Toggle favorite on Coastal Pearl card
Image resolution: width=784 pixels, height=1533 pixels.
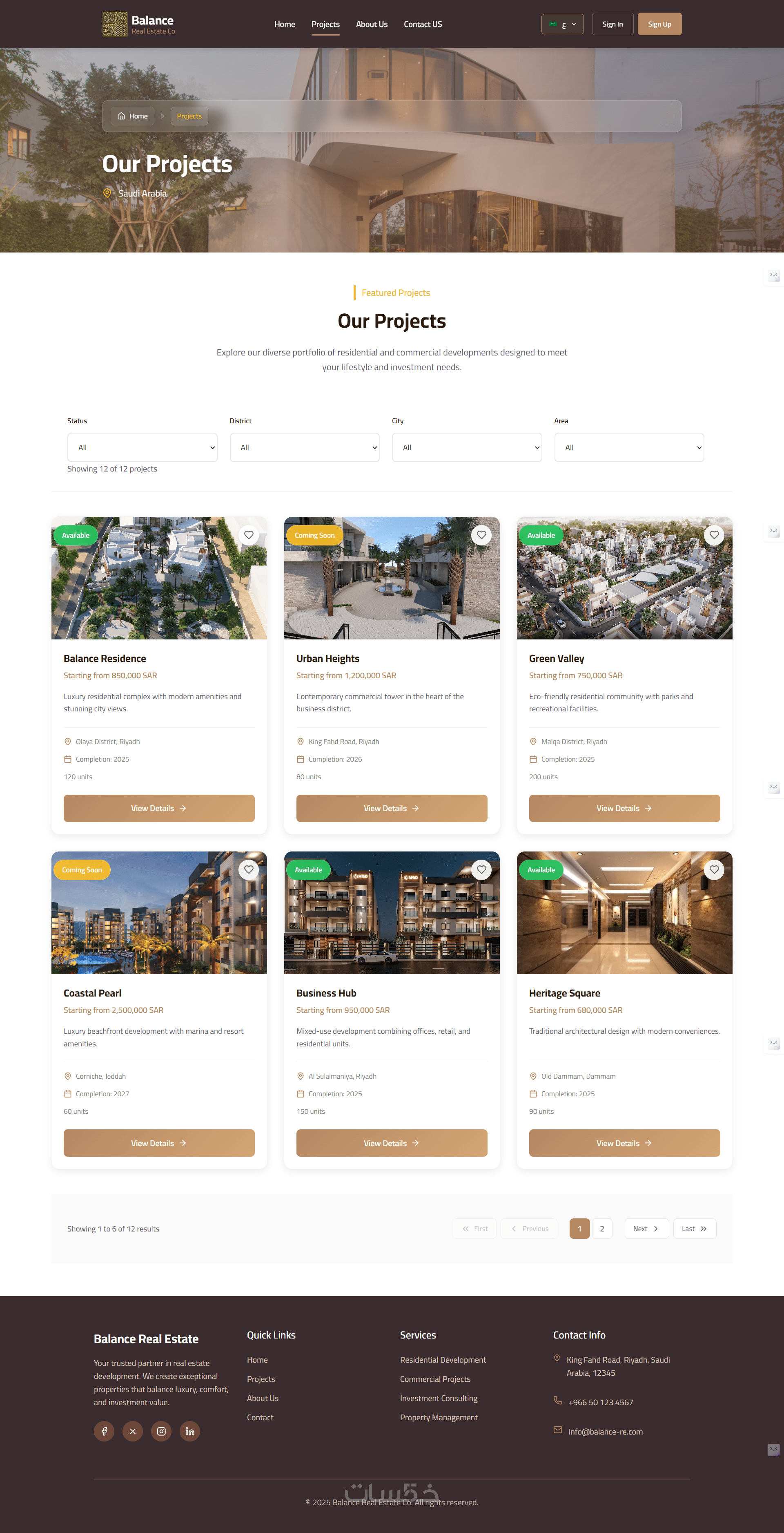coord(249,869)
